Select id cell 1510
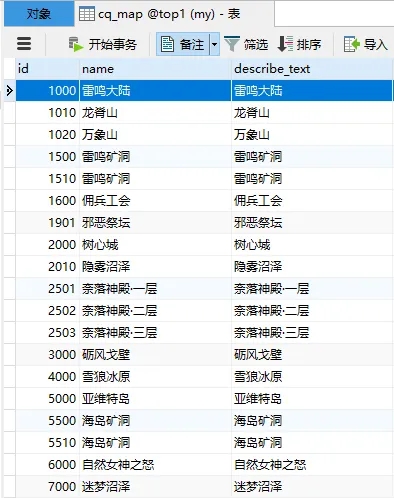 coord(47,179)
